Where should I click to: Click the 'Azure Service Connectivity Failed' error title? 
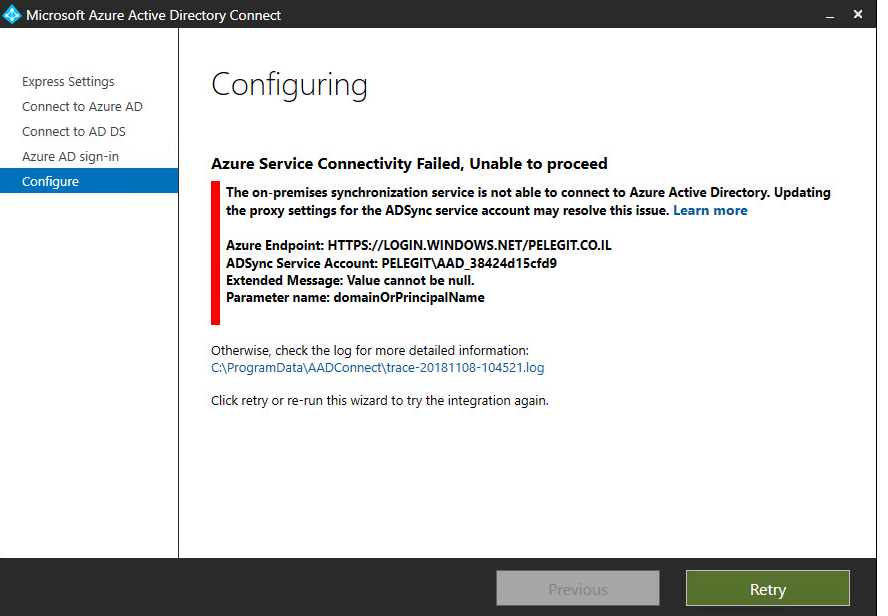pos(409,164)
